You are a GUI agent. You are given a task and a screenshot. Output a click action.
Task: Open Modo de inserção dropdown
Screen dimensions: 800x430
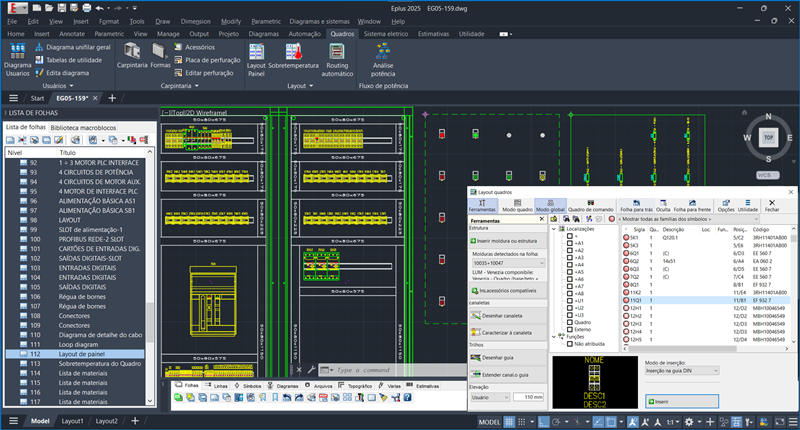coord(682,371)
